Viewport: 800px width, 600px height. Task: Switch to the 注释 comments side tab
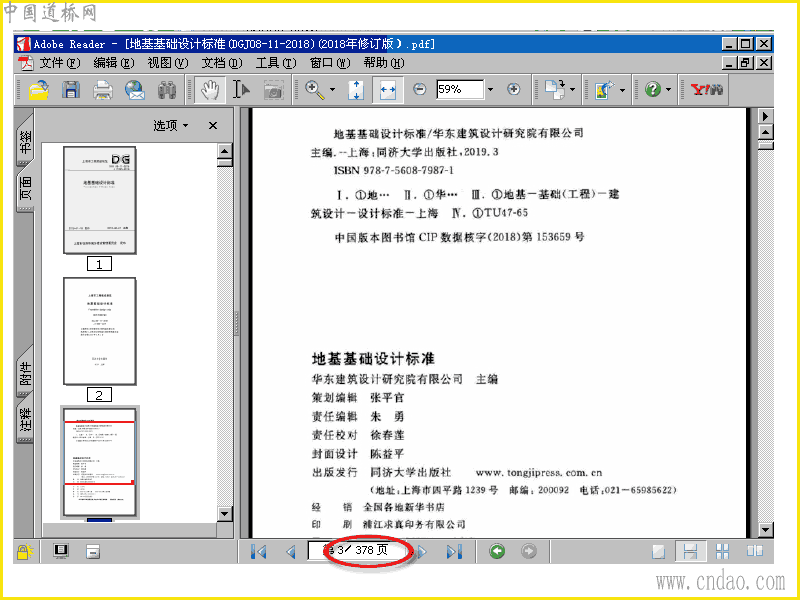[26, 419]
